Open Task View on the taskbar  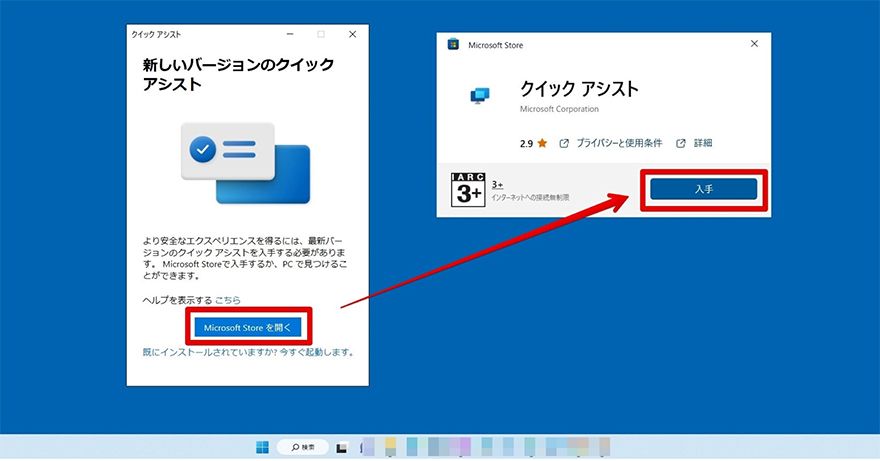[341, 448]
